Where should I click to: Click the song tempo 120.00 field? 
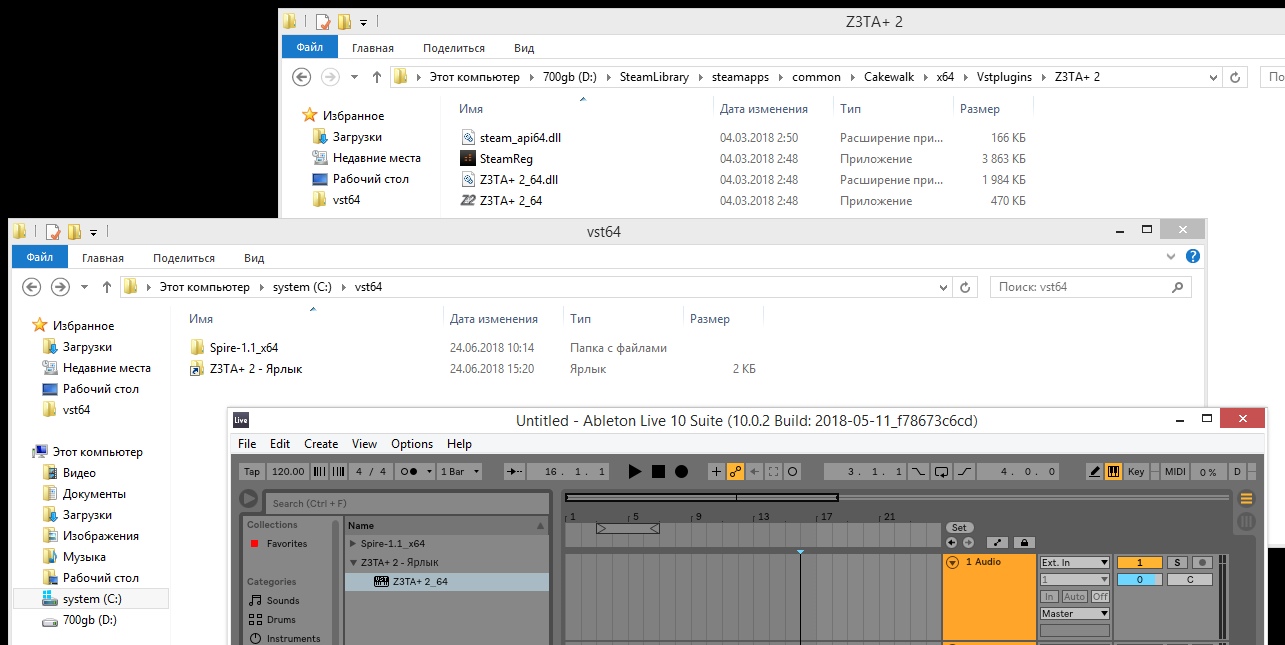pyautogui.click(x=288, y=471)
